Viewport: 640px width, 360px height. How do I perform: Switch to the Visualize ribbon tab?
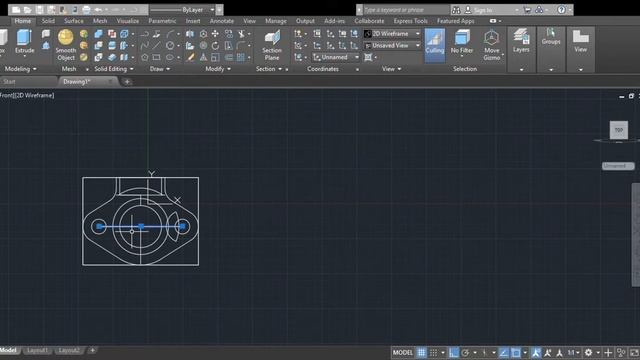[x=128, y=21]
